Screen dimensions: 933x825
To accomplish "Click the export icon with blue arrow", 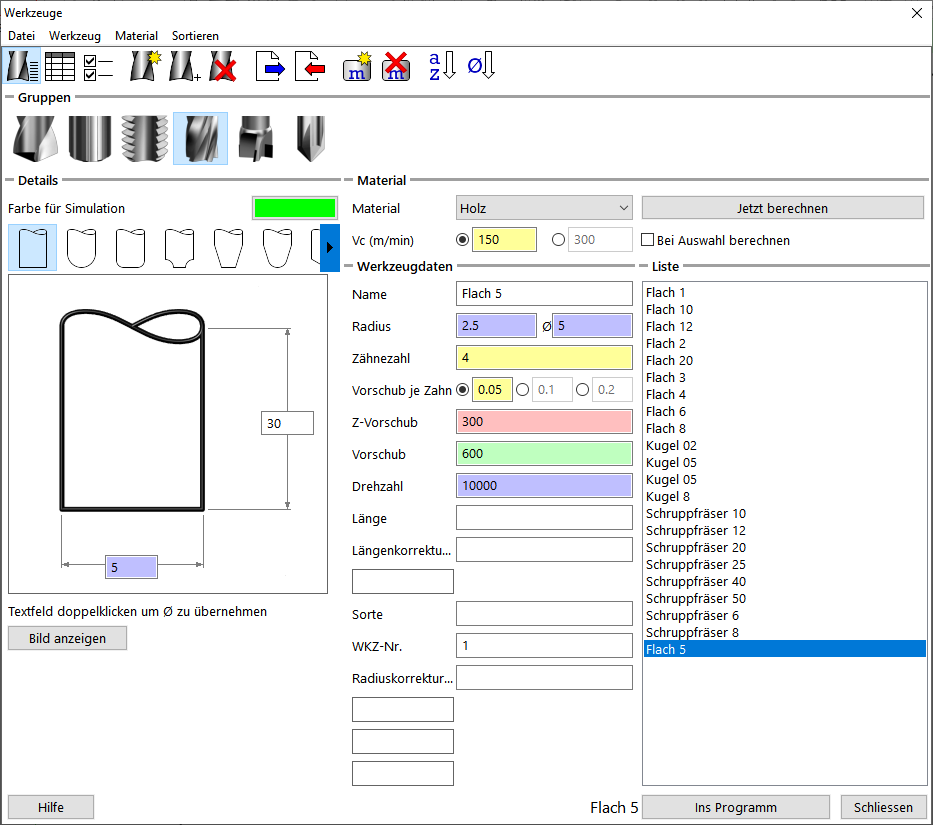I will (270, 67).
